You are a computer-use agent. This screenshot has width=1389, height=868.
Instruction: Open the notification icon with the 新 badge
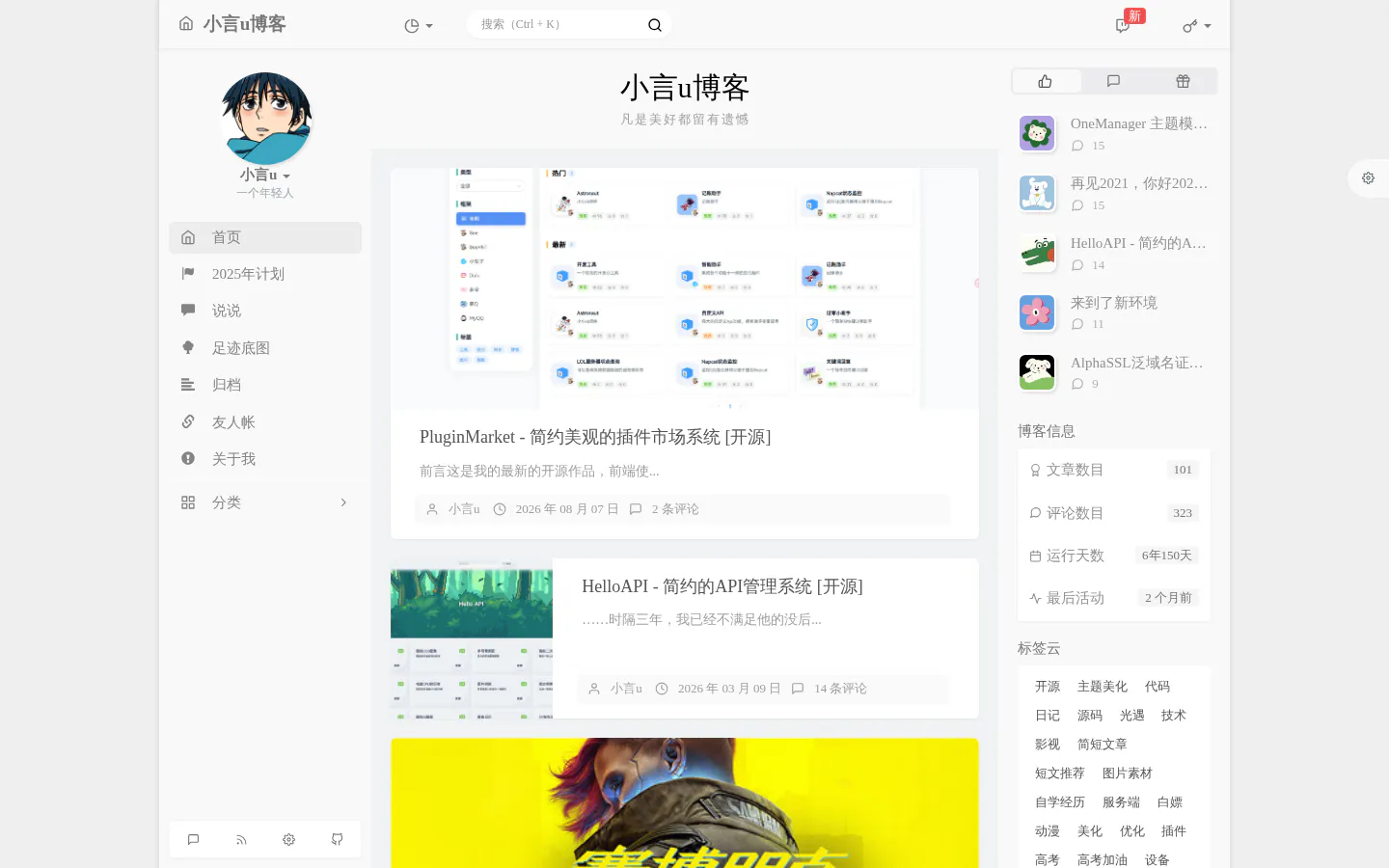1123,26
